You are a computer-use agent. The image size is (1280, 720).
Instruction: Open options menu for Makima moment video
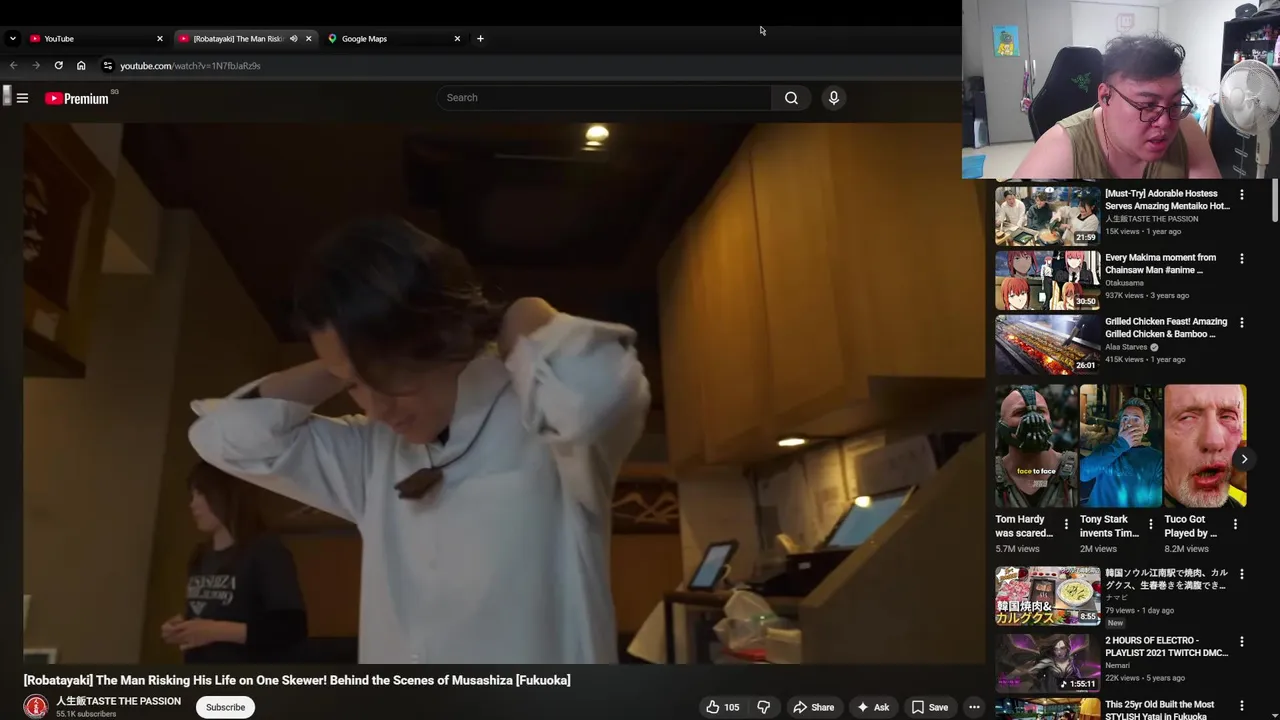(1242, 259)
